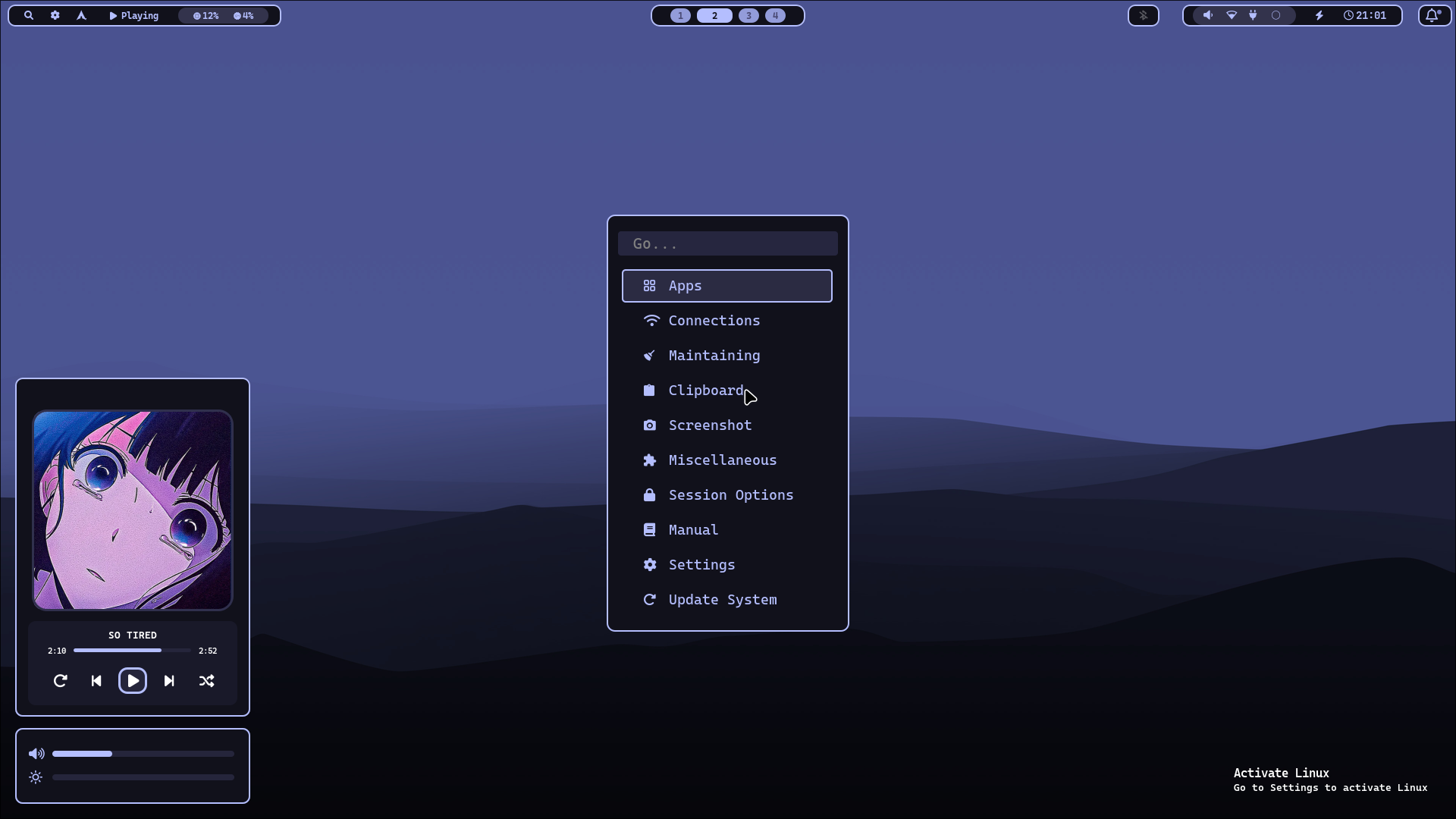Skip to next track
The height and width of the screenshot is (819, 1456).
click(x=169, y=681)
